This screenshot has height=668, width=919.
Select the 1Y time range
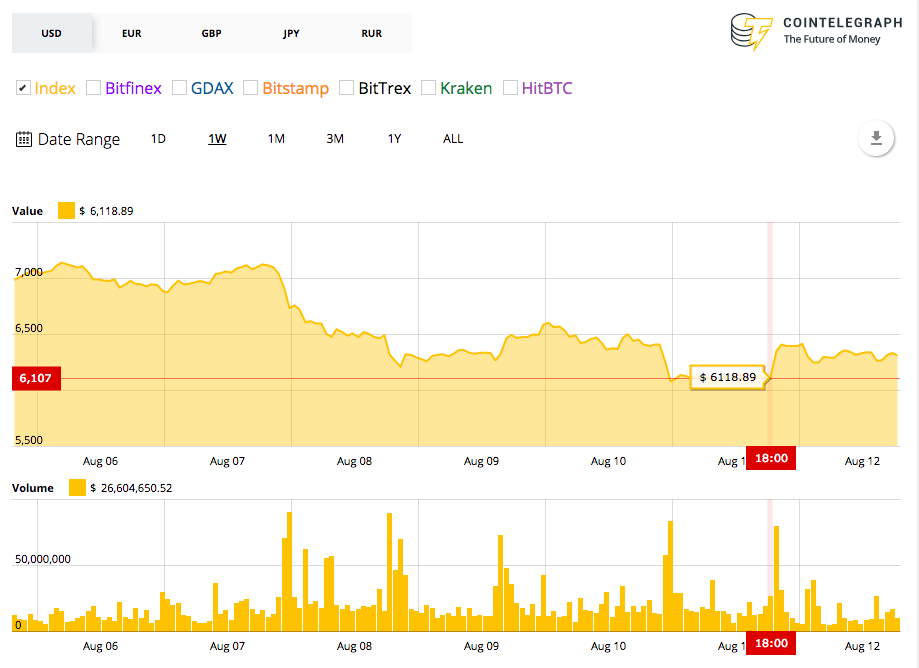[394, 139]
